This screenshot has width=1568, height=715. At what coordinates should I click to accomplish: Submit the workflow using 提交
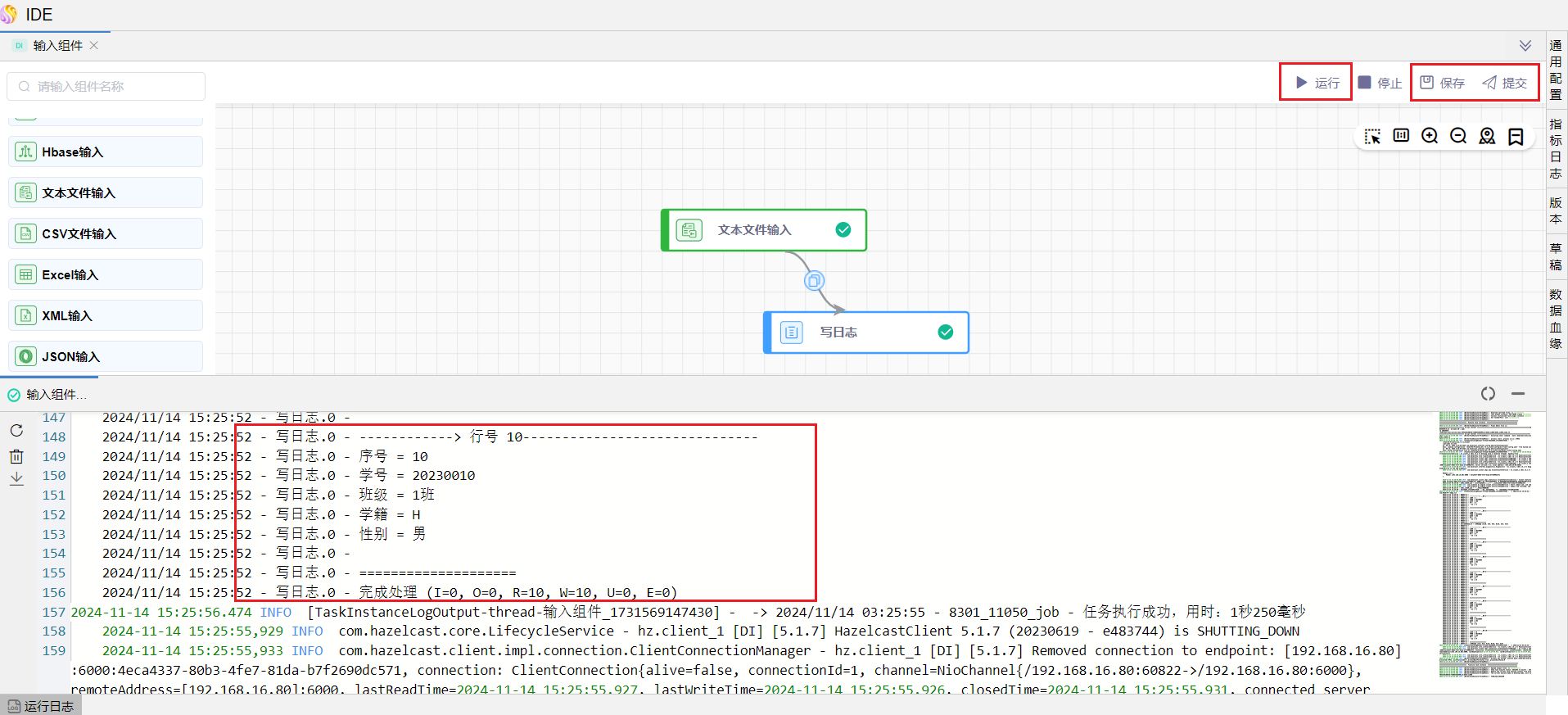pos(1505,83)
